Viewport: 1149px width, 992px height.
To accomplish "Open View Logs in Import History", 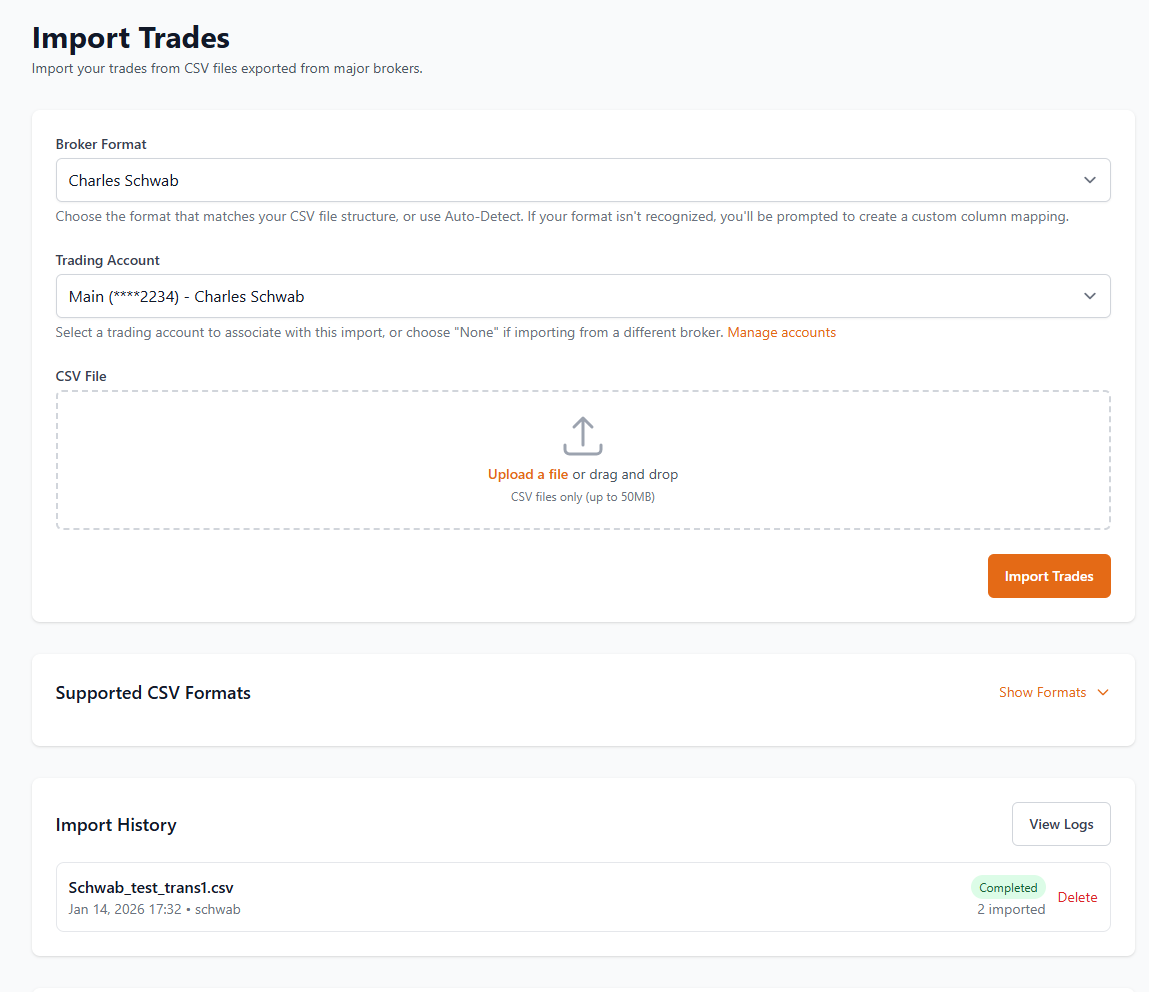I will point(1061,824).
